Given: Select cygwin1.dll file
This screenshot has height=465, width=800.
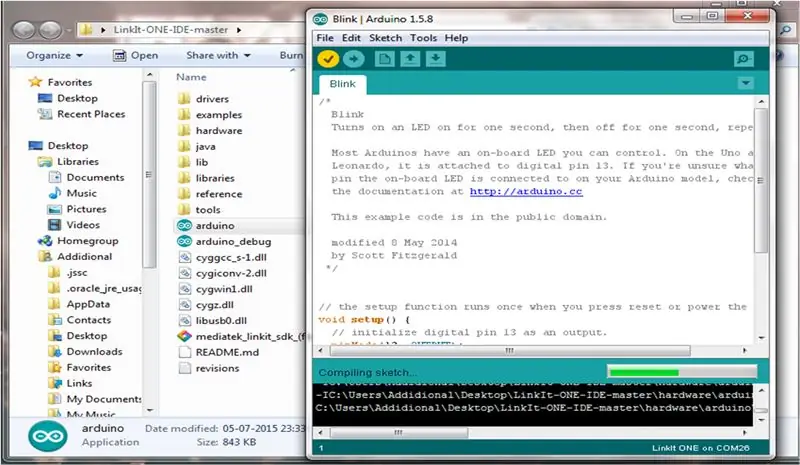Looking at the screenshot, I should (216, 289).
